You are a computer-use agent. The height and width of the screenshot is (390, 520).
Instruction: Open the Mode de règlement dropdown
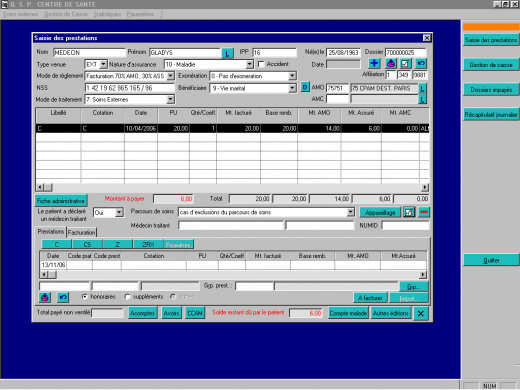click(170, 76)
